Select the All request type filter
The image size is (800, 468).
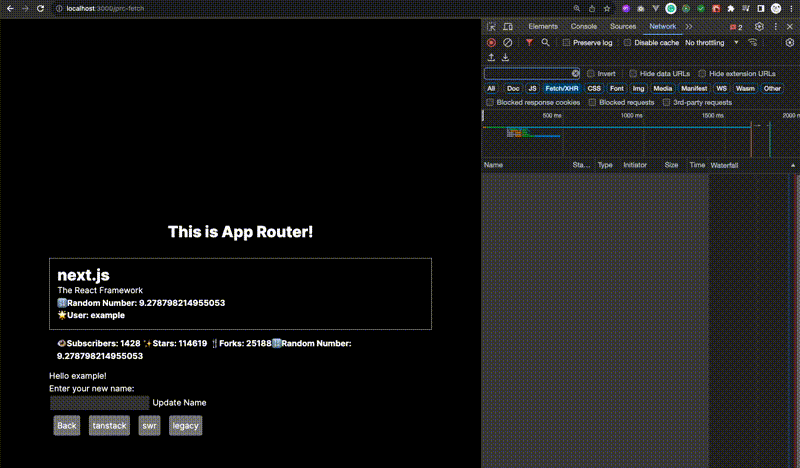pos(491,88)
